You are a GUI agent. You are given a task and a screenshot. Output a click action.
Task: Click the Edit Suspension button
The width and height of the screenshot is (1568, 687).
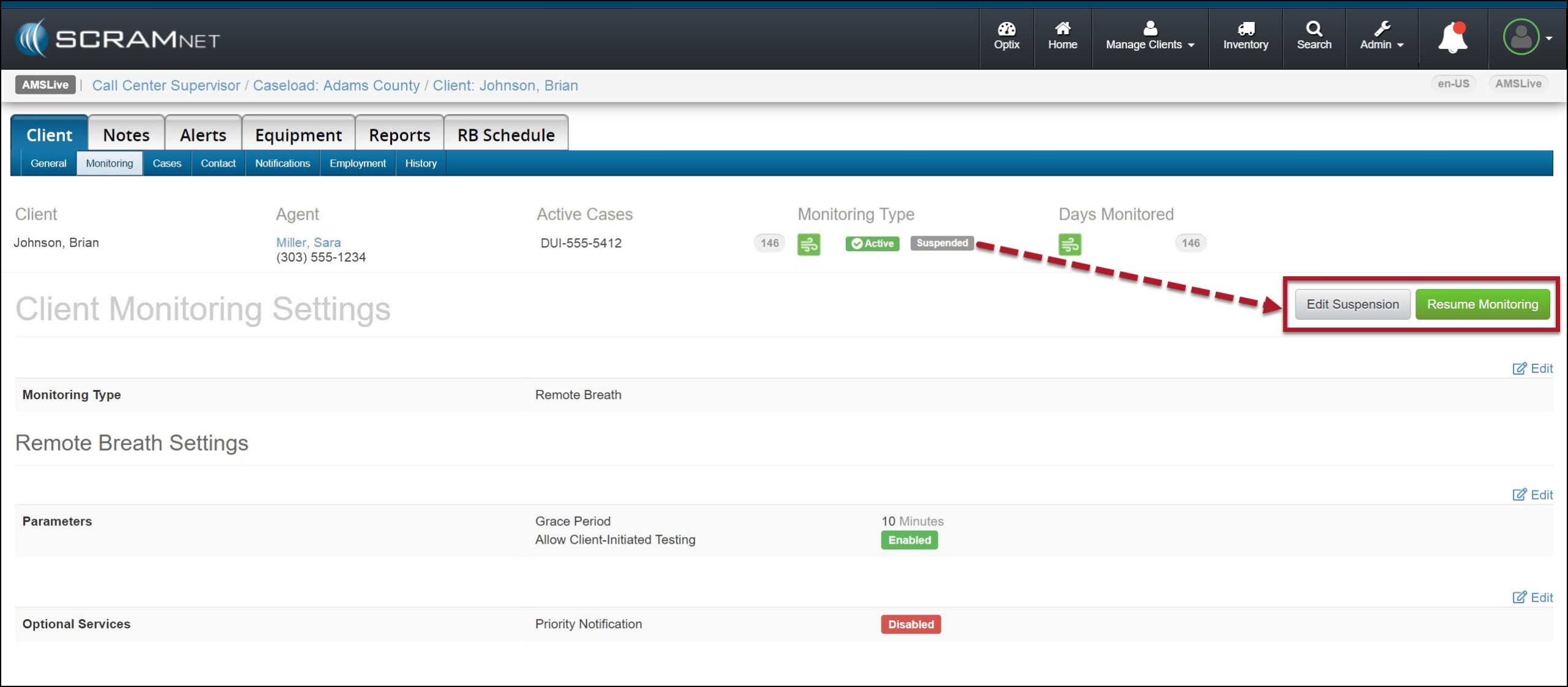pyautogui.click(x=1352, y=304)
